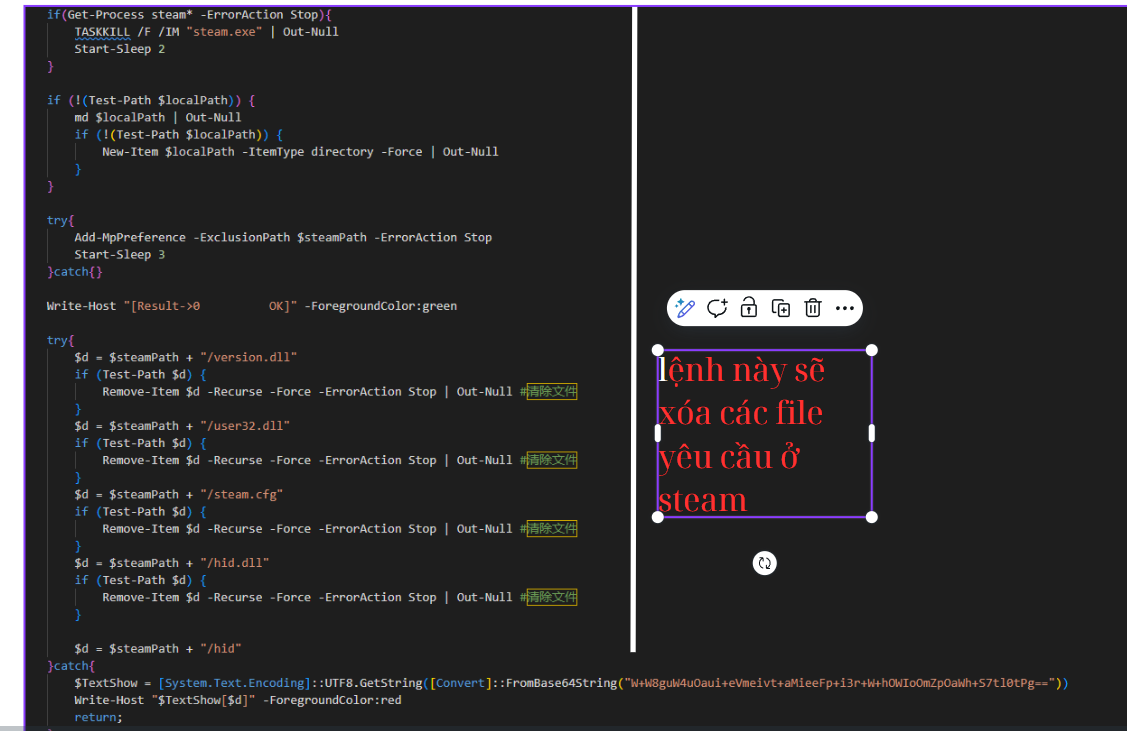Duplicate the selected text box

coord(781,308)
